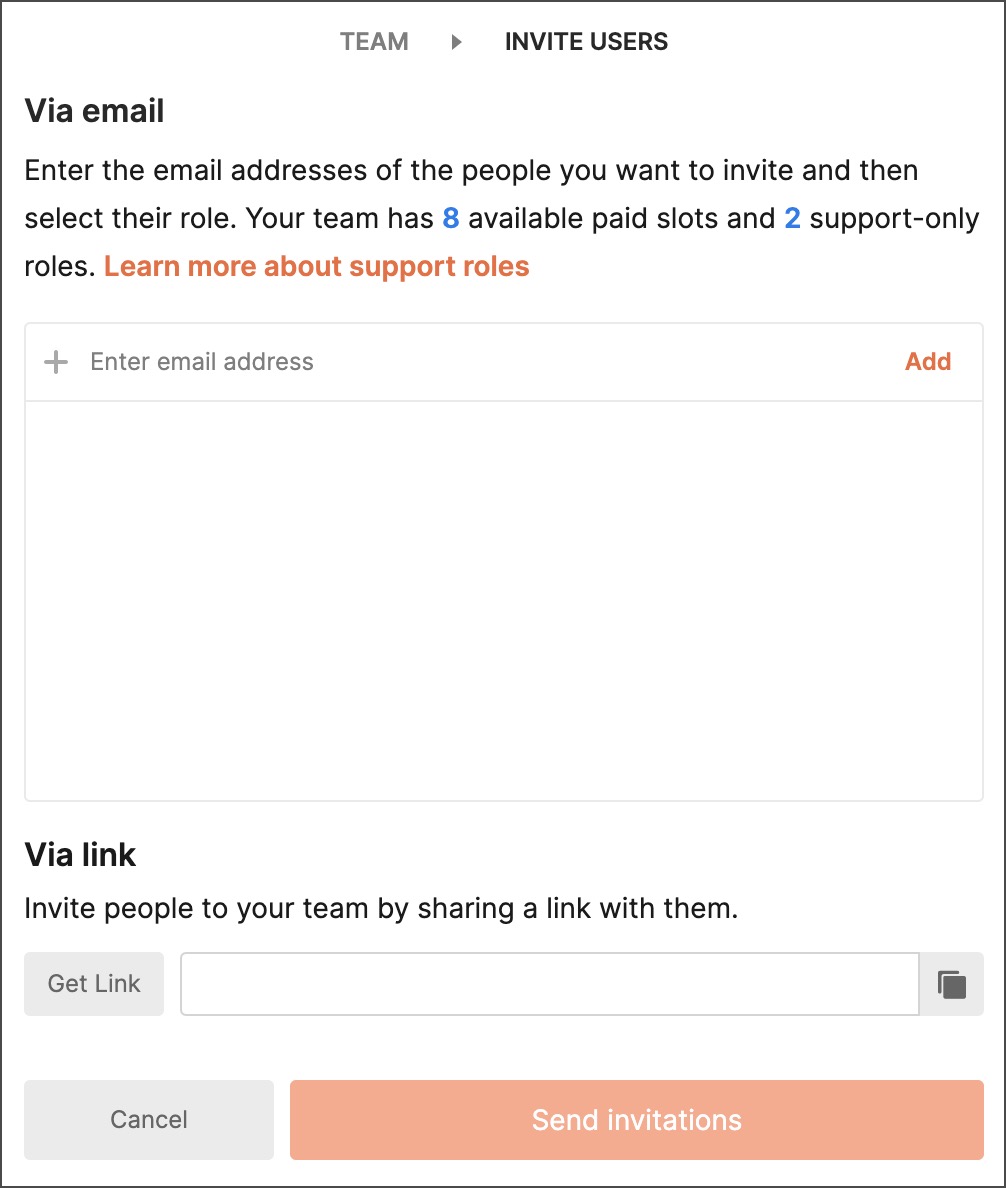Copy the invite link with clipboard icon
This screenshot has height=1188, width=1006.
pyautogui.click(x=951, y=984)
